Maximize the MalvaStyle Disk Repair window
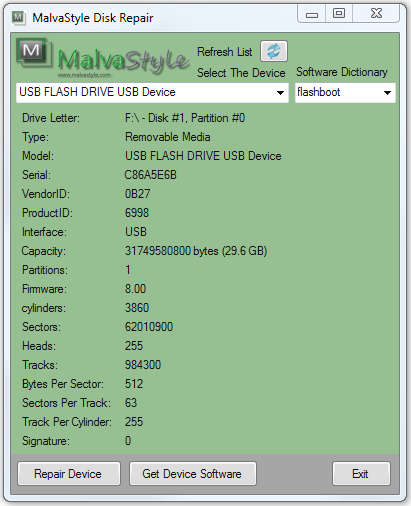This screenshot has width=411, height=506. [339, 14]
